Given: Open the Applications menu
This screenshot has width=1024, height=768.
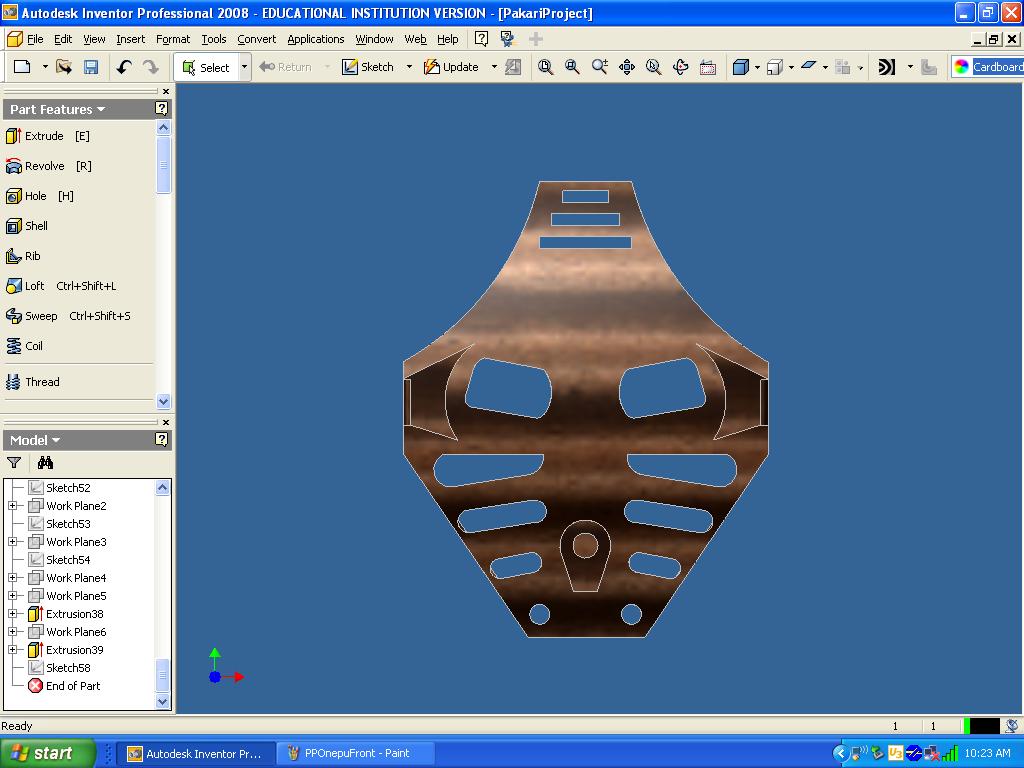Looking at the screenshot, I should 315,39.
